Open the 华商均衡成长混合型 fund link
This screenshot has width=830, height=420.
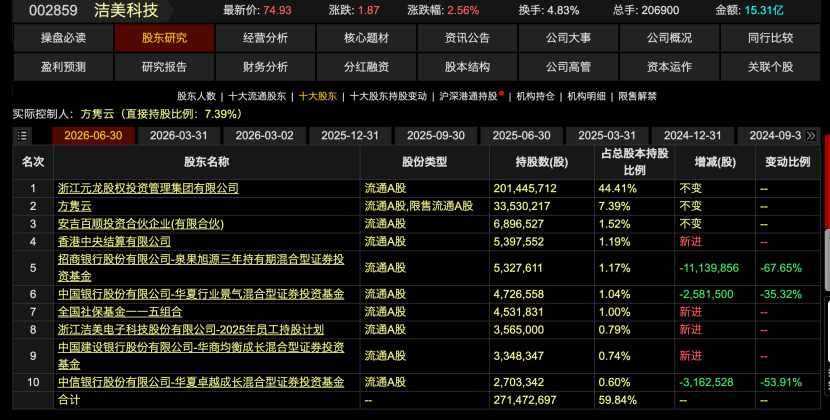[x=201, y=356]
